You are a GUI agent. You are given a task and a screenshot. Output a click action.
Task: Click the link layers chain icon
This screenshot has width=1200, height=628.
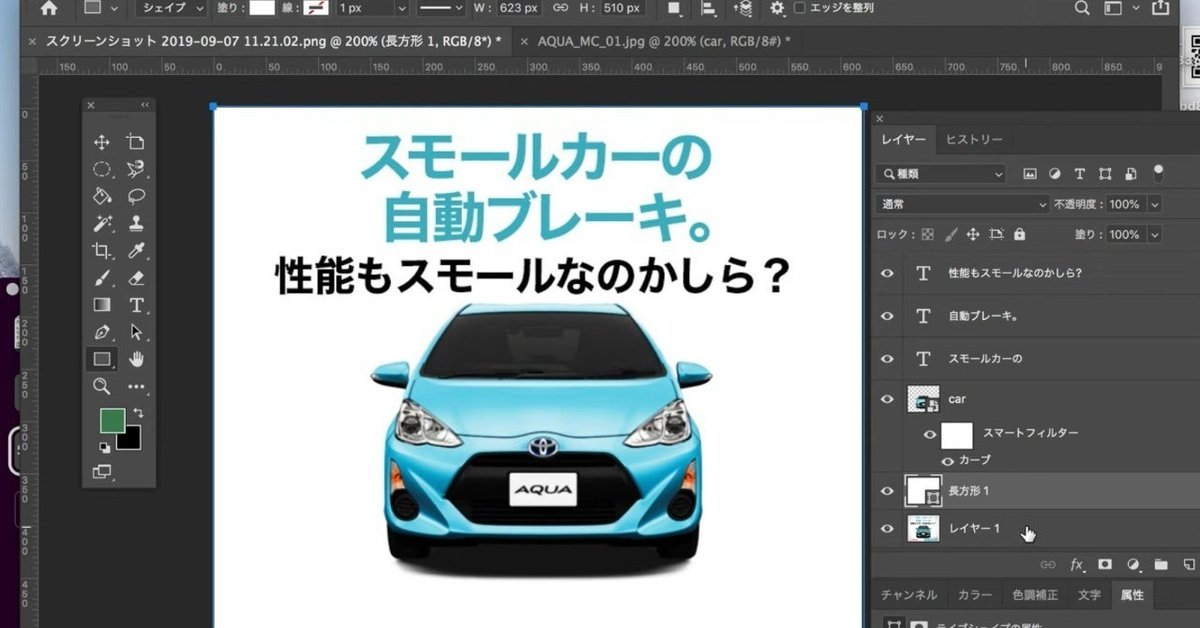tap(1049, 565)
